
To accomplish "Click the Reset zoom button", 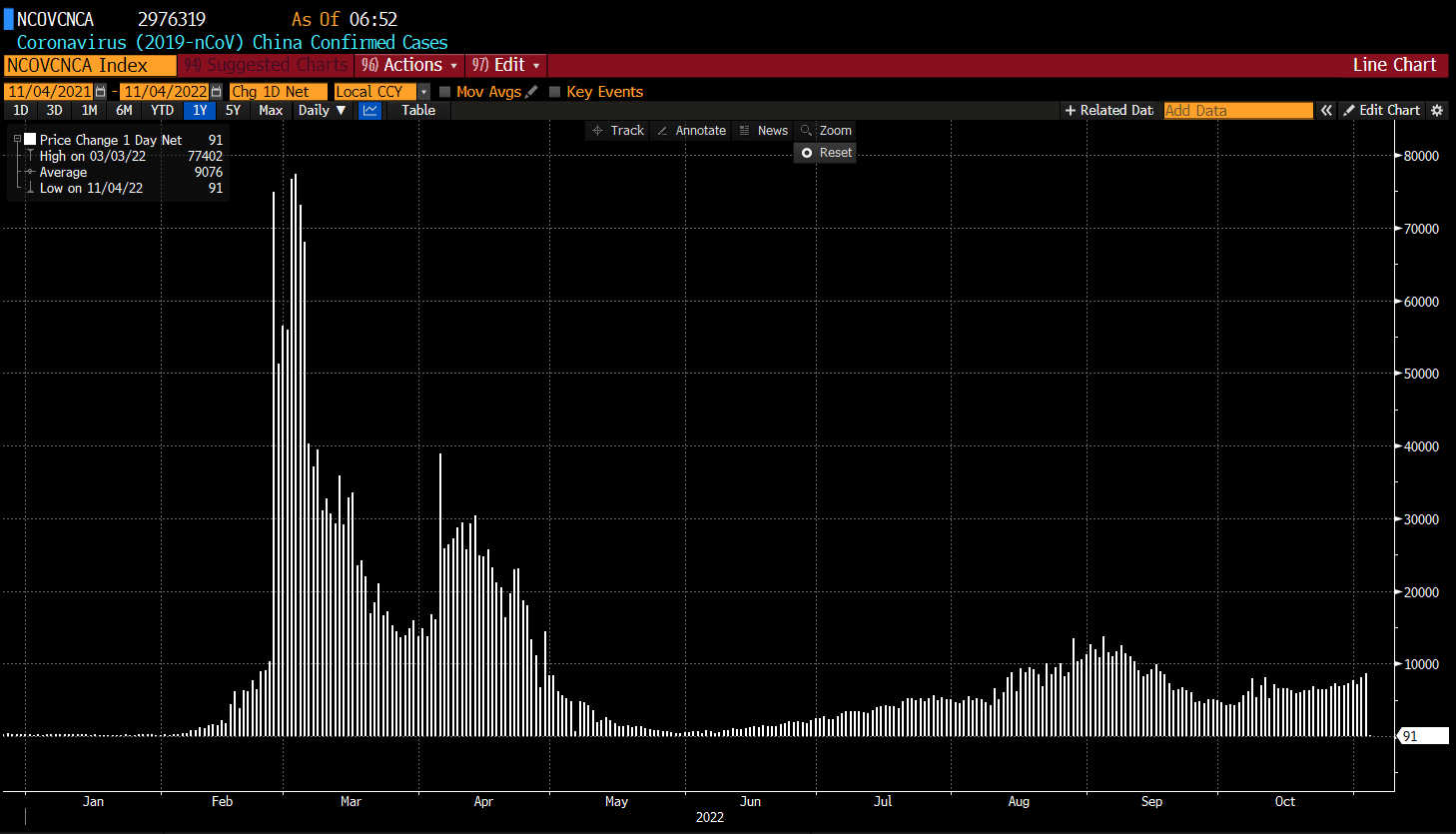I will tap(825, 153).
